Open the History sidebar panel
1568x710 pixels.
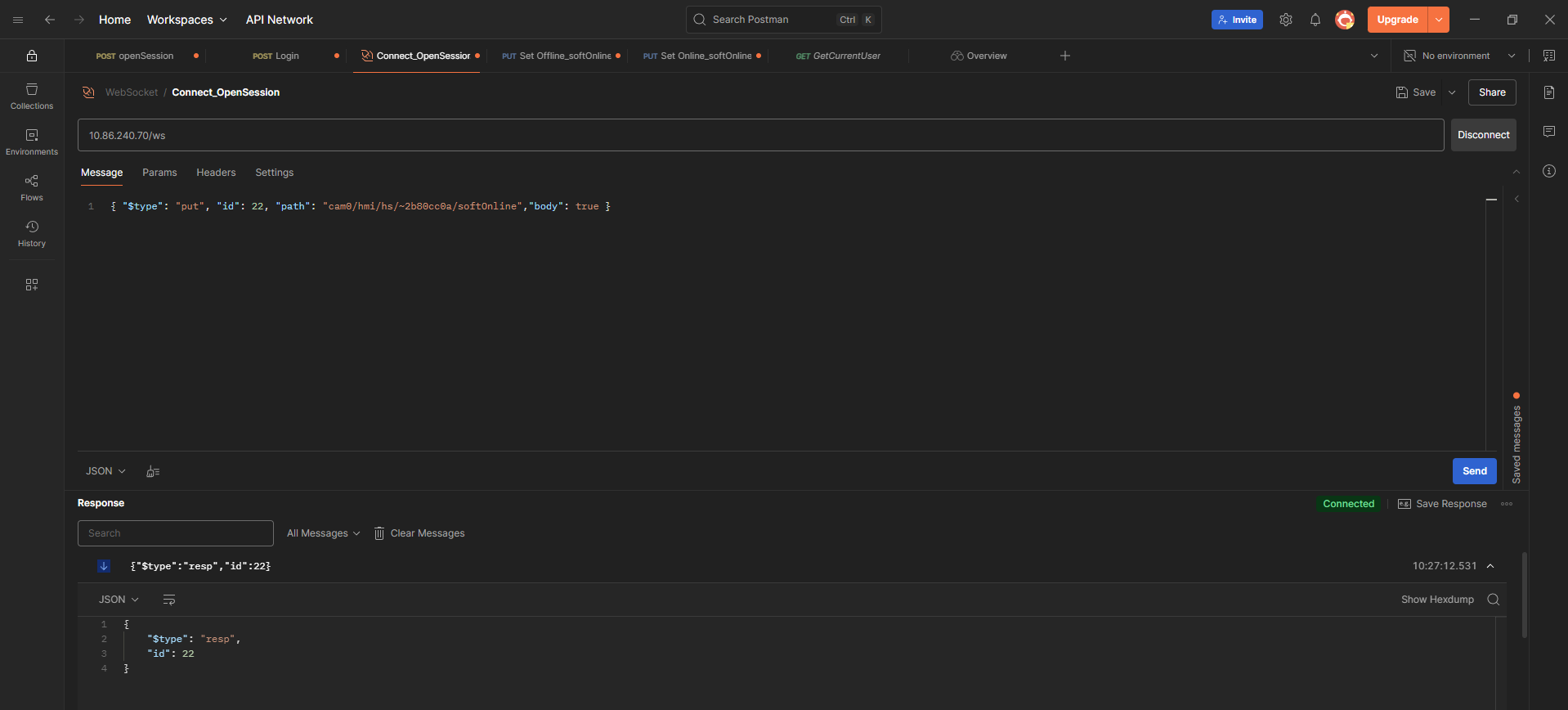coord(32,233)
